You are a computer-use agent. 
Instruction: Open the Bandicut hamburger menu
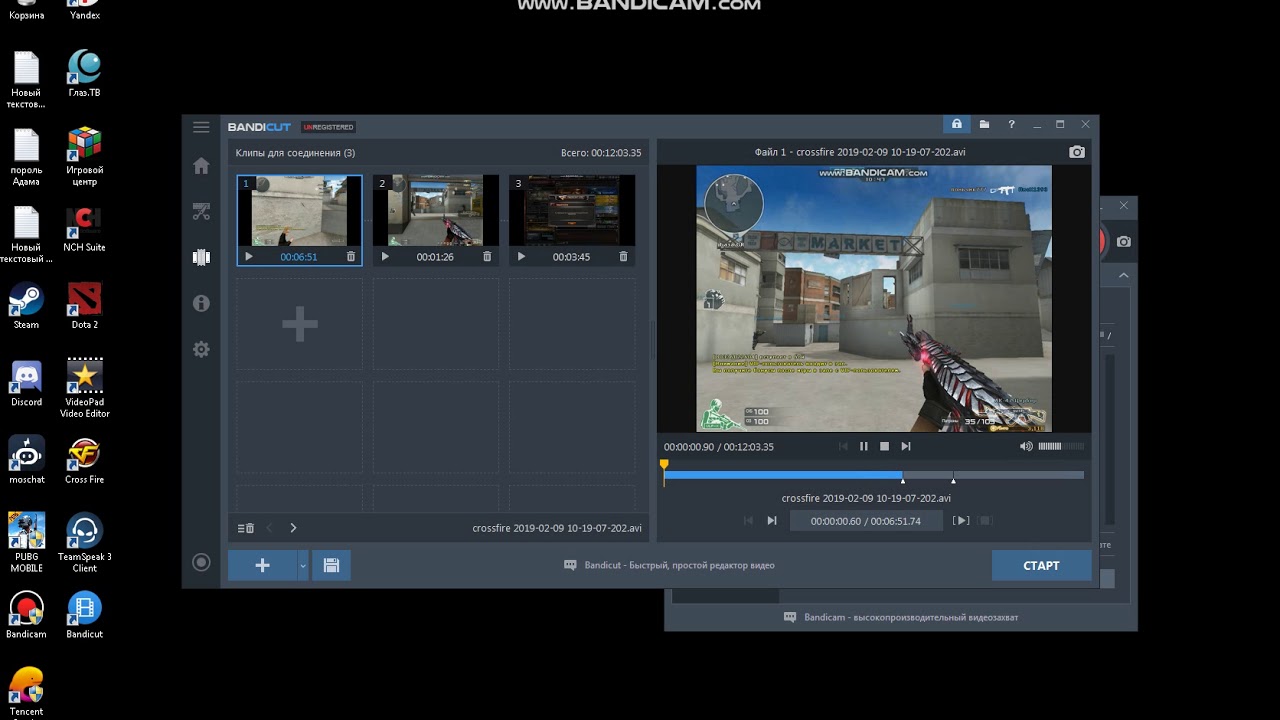click(x=201, y=127)
